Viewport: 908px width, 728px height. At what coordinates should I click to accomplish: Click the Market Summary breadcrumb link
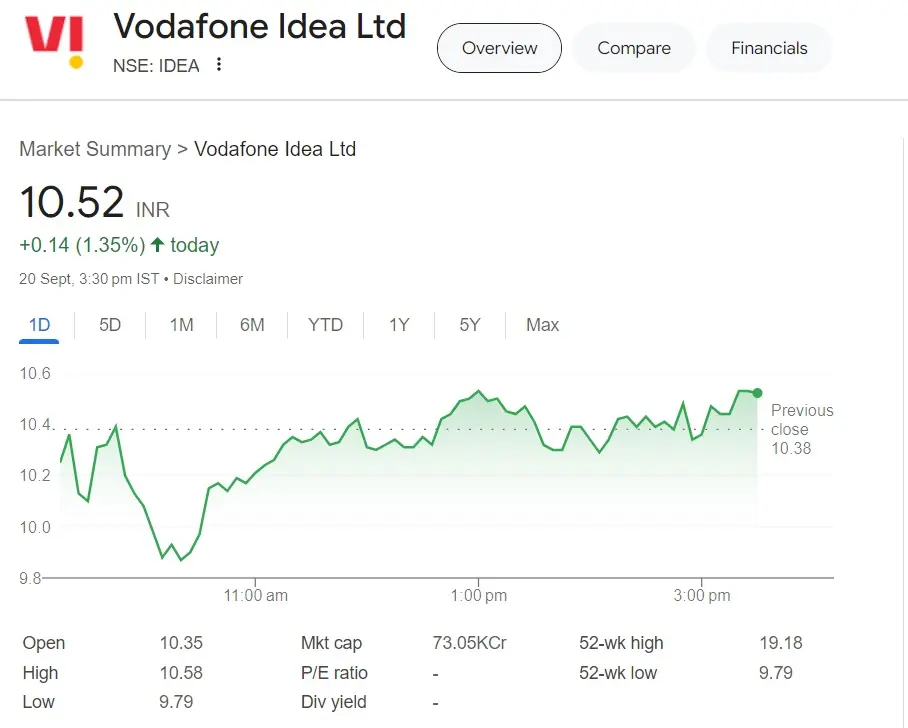click(x=94, y=149)
